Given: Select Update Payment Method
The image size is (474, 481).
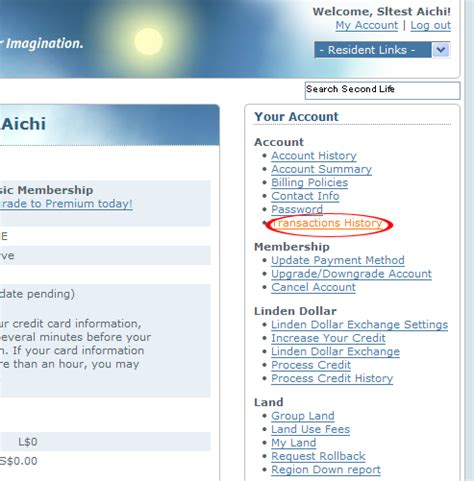Looking at the screenshot, I should click(338, 260).
